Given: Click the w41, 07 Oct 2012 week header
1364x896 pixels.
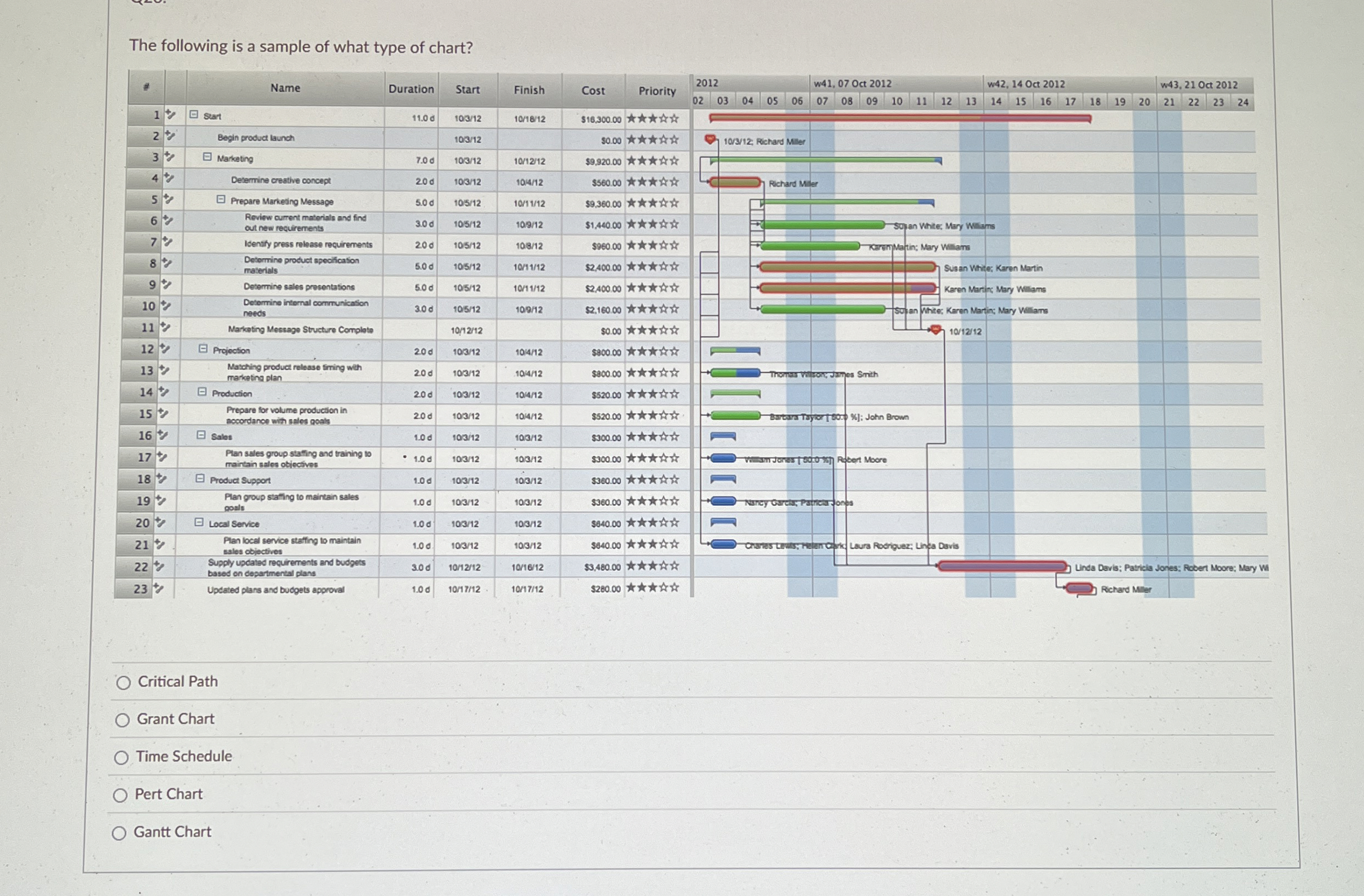Looking at the screenshot, I should click(x=852, y=84).
